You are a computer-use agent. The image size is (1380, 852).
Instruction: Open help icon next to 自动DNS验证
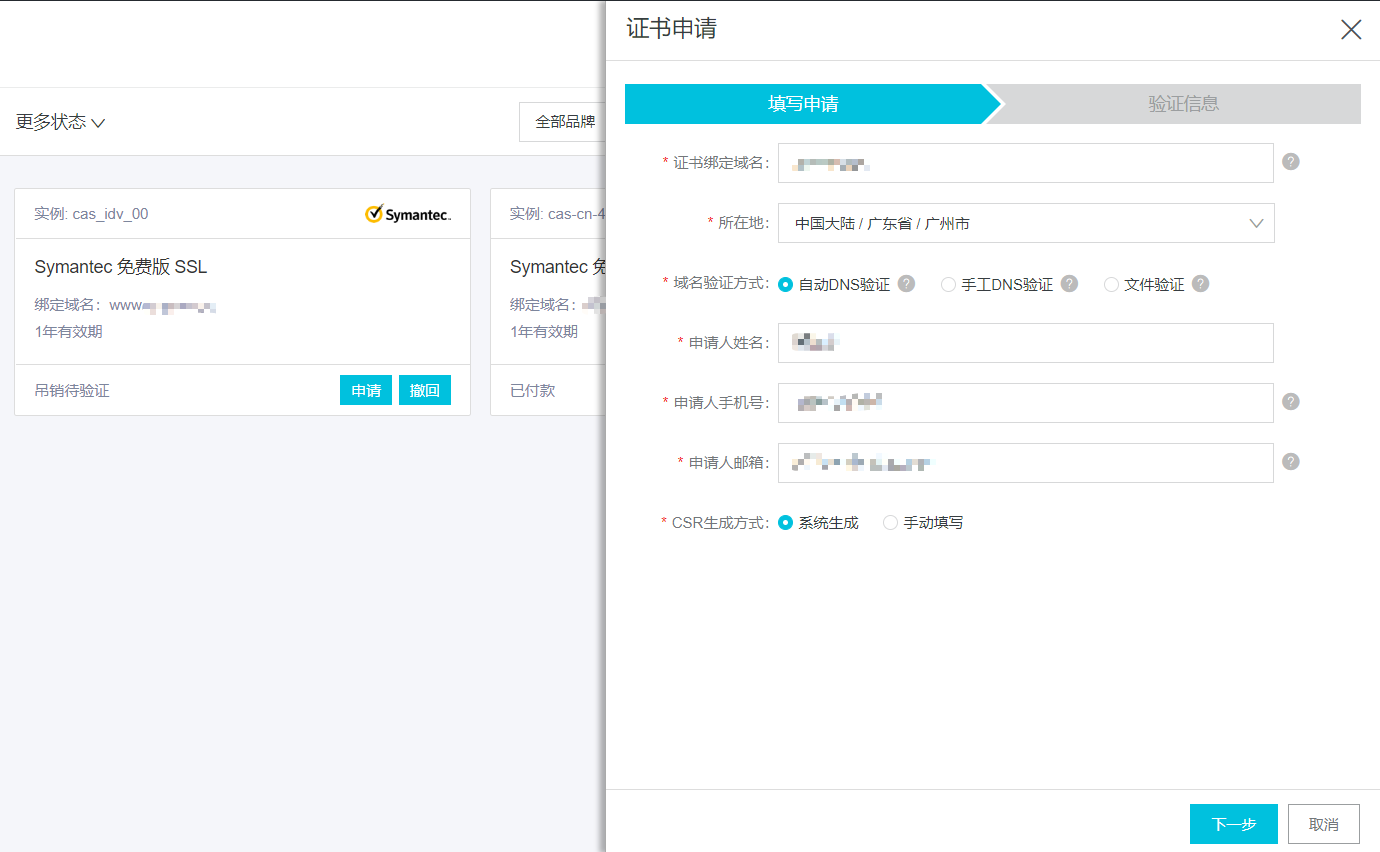(x=906, y=284)
